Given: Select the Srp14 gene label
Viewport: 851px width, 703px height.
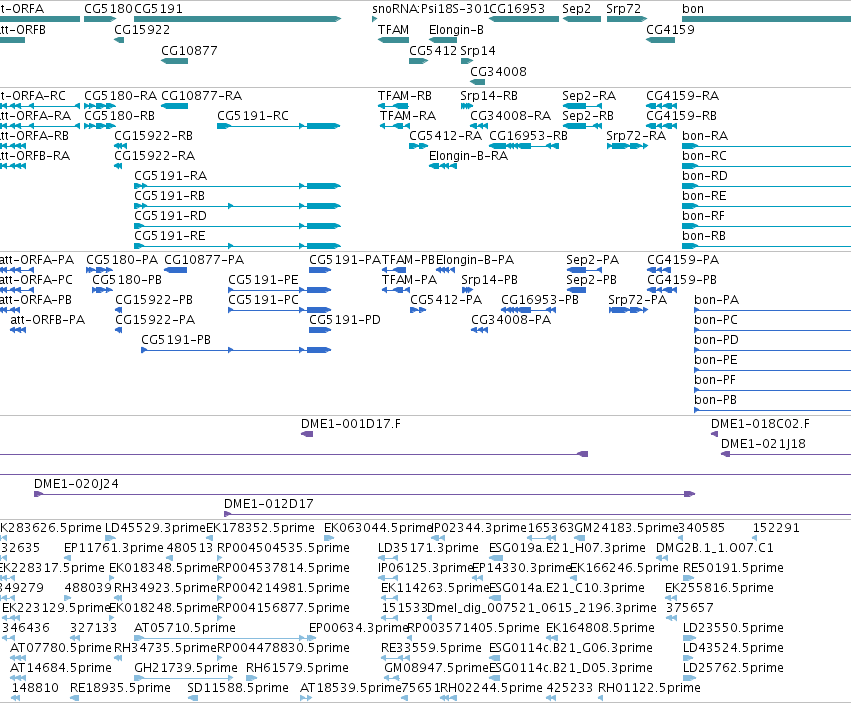Looking at the screenshot, I should point(478,50).
